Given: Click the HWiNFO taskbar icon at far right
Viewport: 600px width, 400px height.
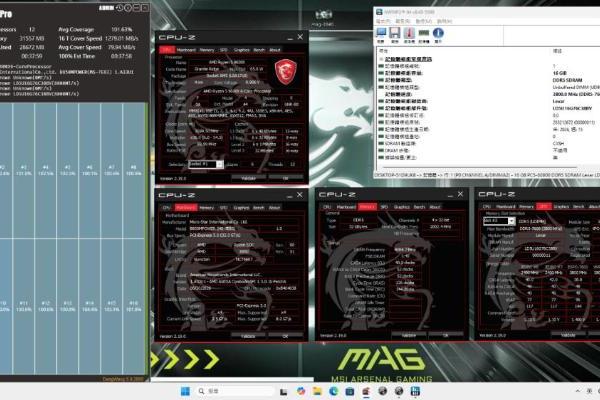Looking at the screenshot, I should 415,391.
